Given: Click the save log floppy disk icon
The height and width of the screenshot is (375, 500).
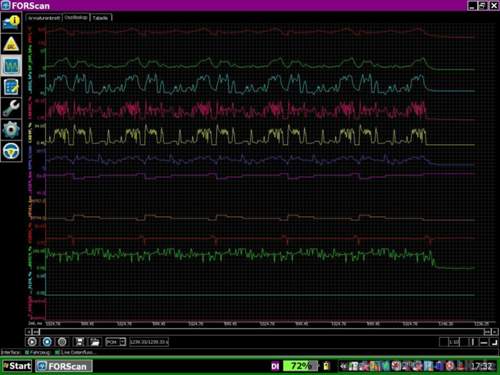Looking at the screenshot, I should point(80,342).
